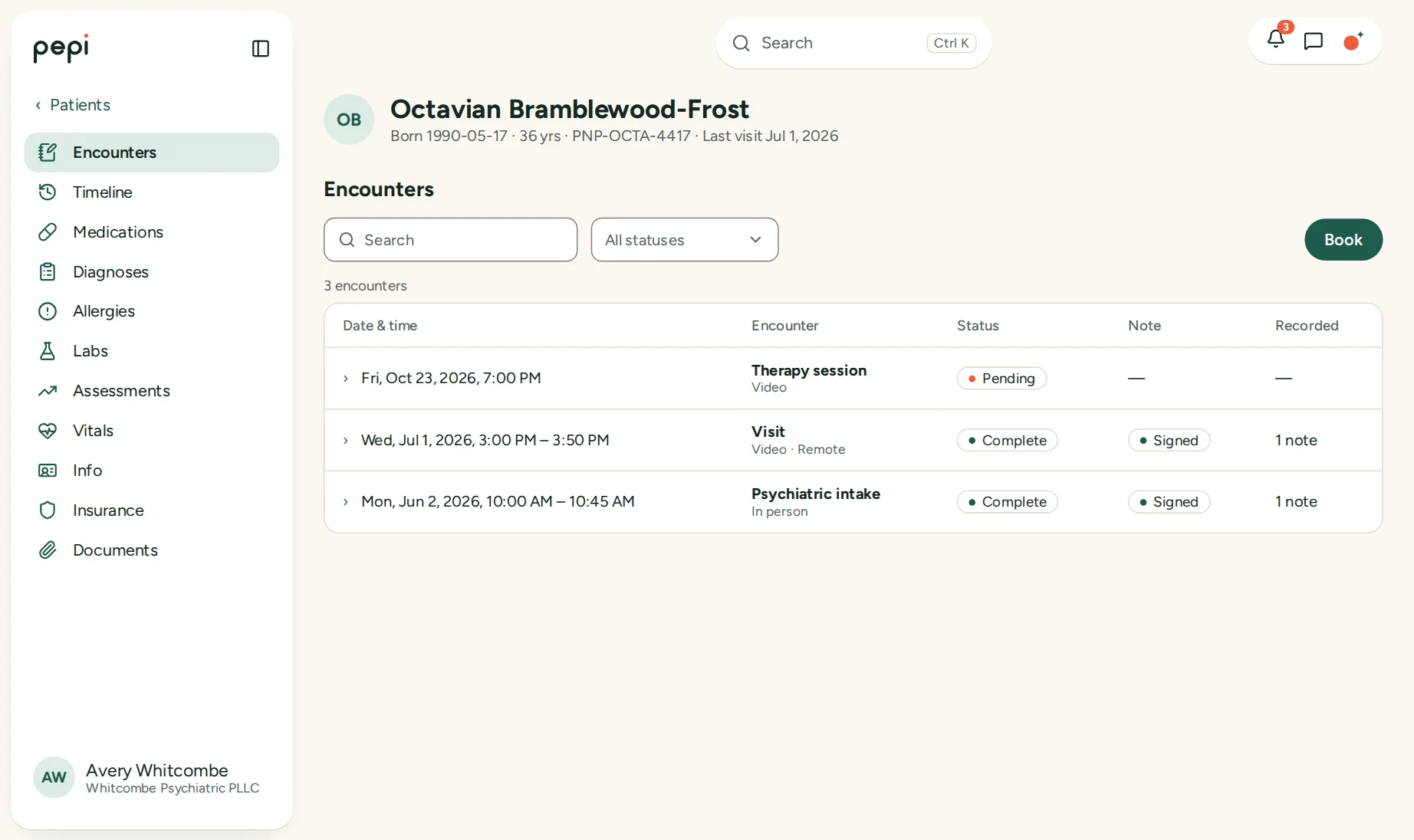This screenshot has width=1414, height=840.
Task: Click the Documents paperclip icon
Action: coord(48,550)
